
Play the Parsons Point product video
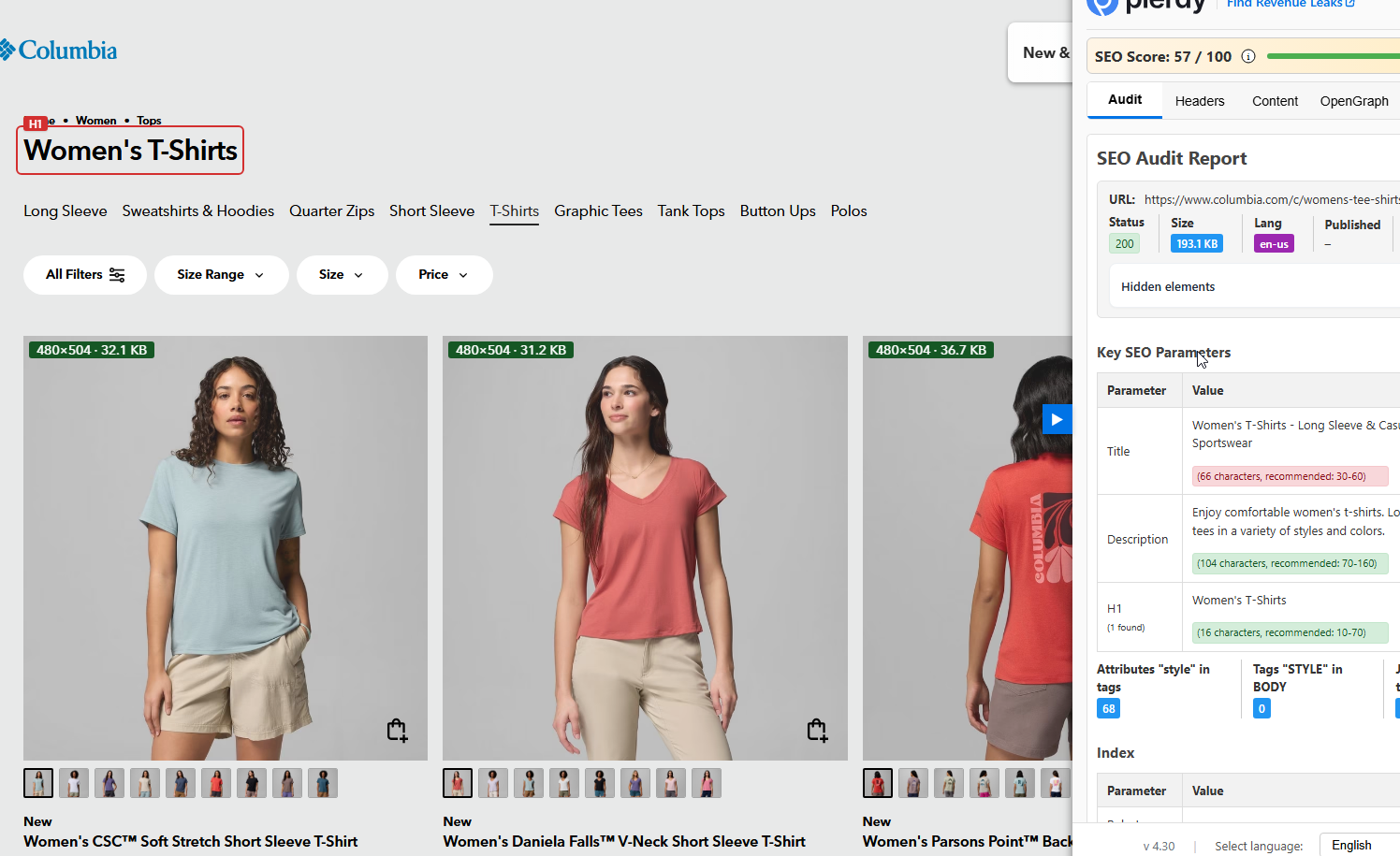pos(1057,419)
